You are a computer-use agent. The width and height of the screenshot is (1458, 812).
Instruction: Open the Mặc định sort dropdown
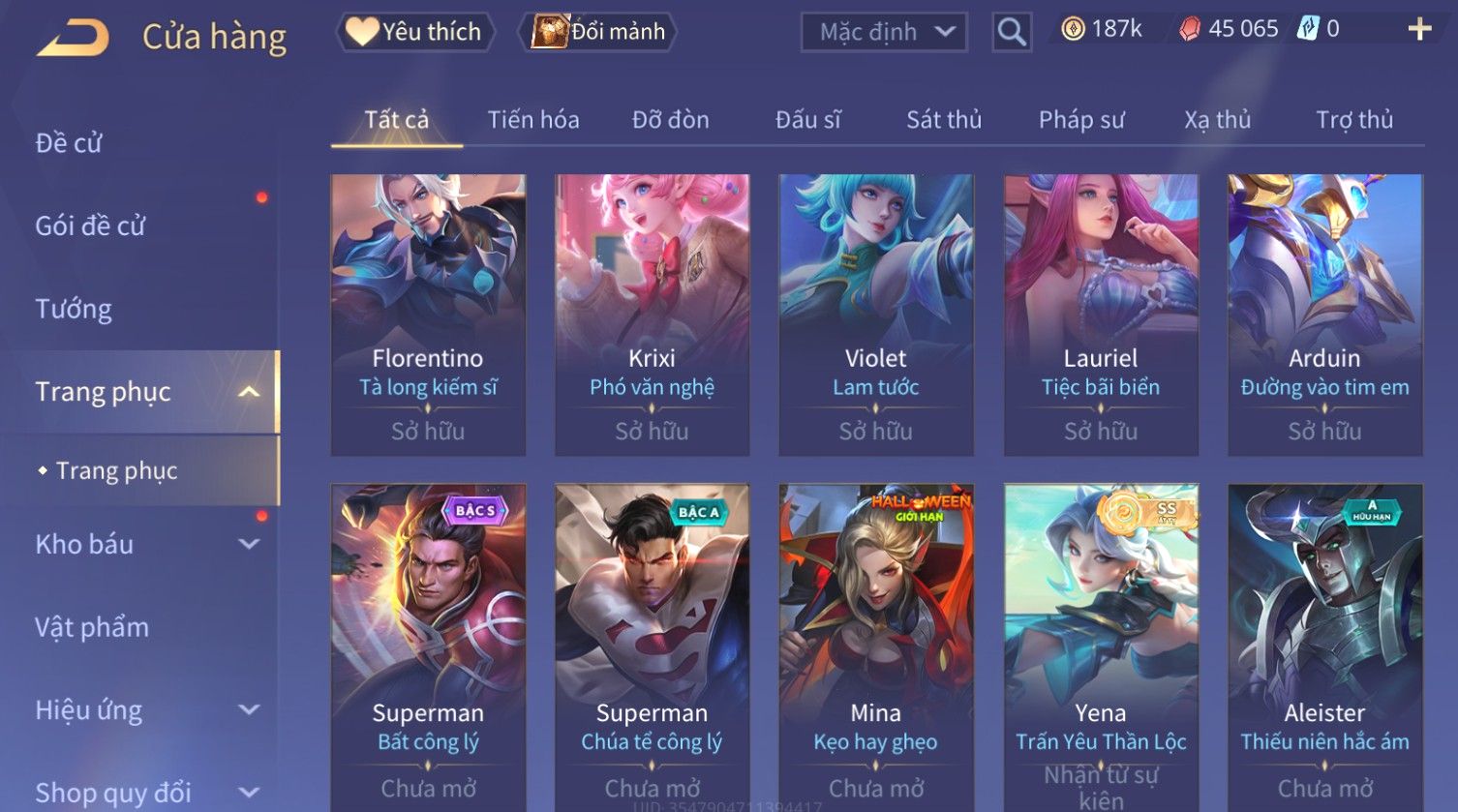pos(884,32)
